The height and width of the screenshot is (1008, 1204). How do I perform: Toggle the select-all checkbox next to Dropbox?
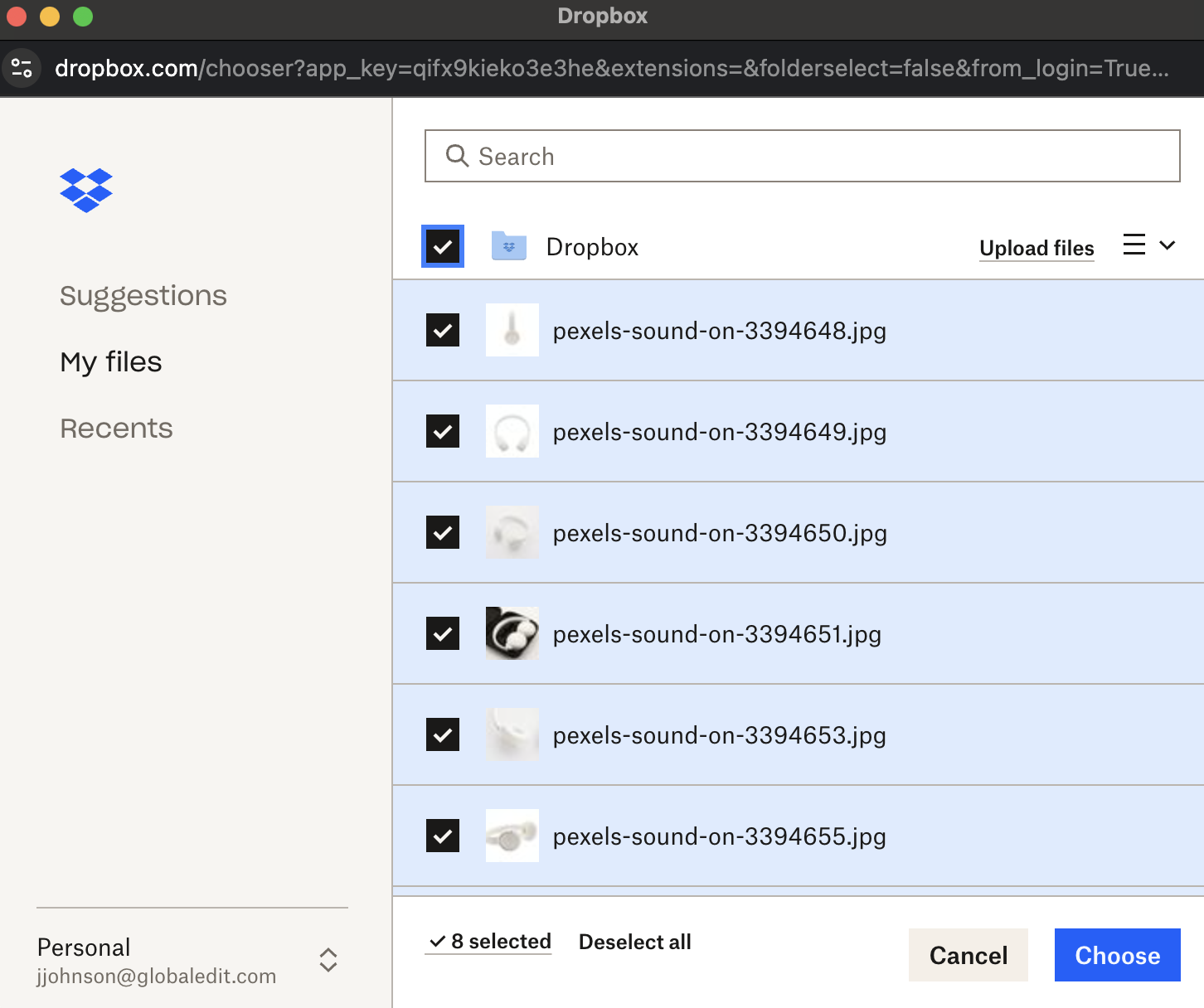pos(443,246)
